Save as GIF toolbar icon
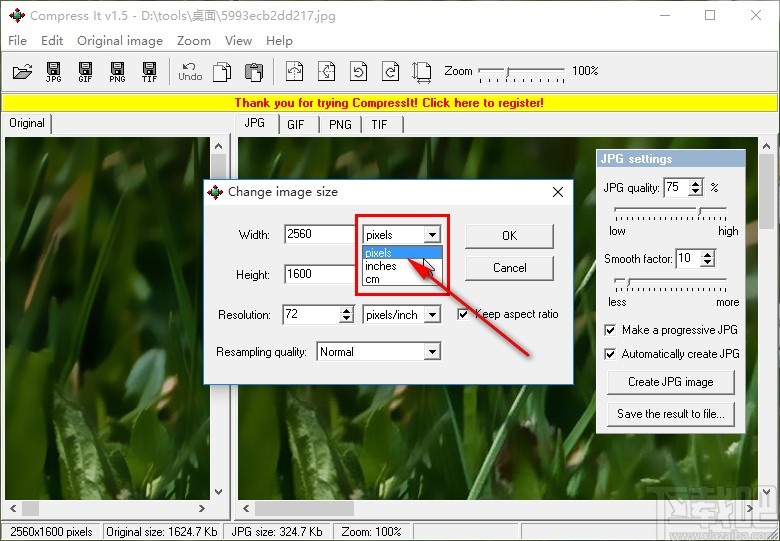780x541 pixels. coord(85,72)
